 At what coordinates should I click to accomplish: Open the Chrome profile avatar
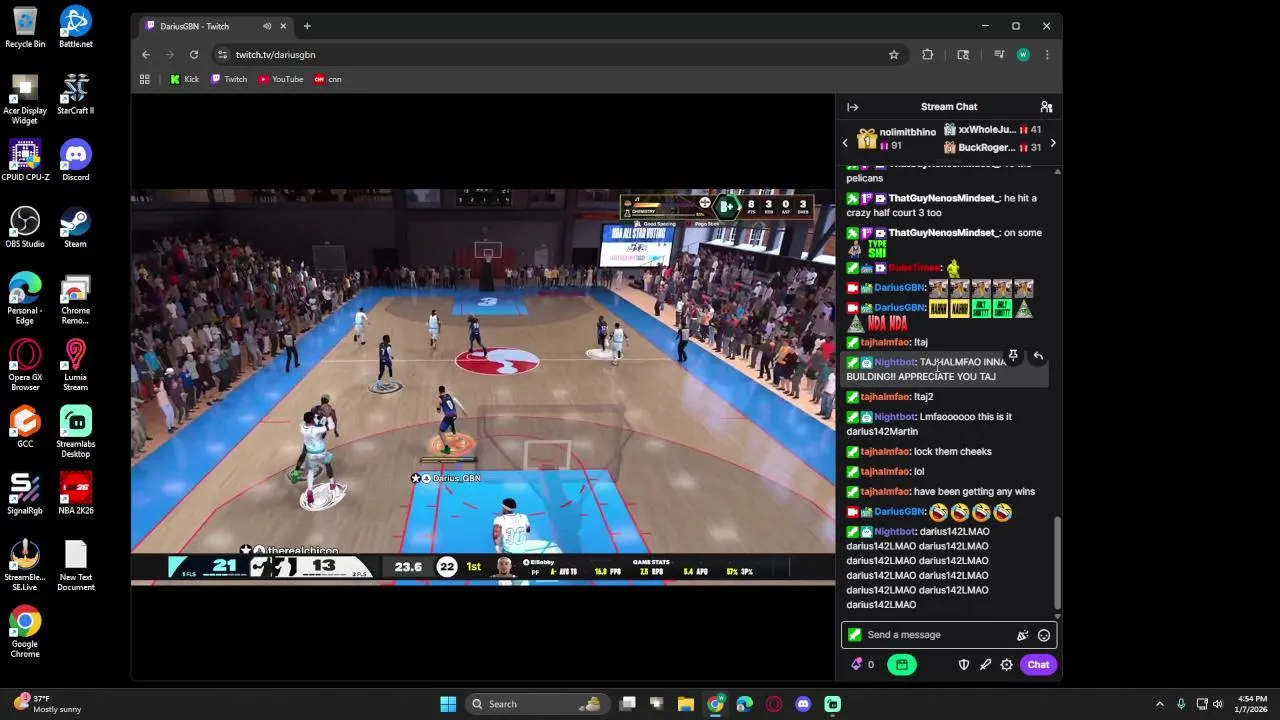(x=1023, y=55)
